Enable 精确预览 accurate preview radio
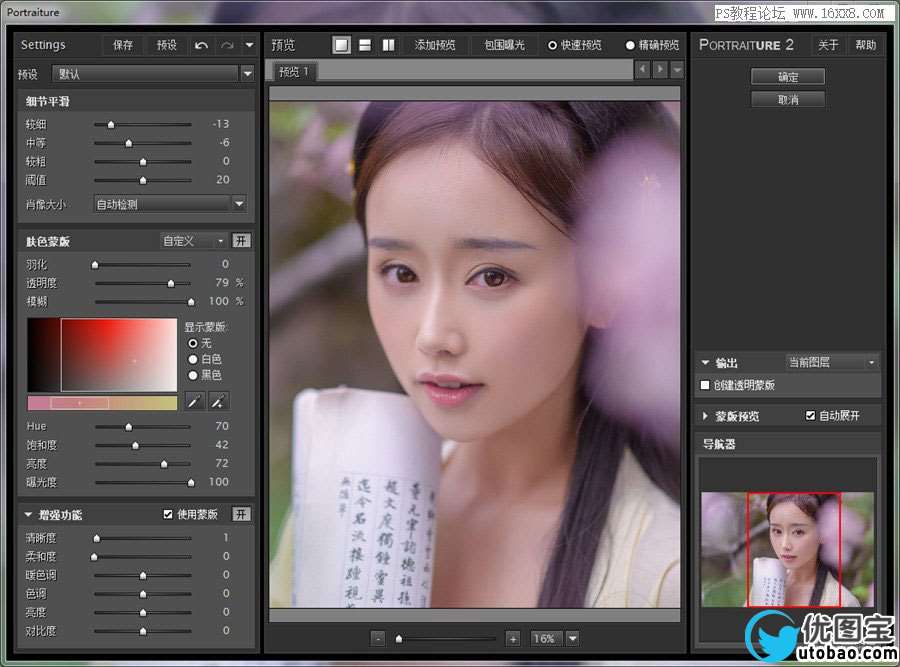Screen dimensions: 900x667 (630, 45)
